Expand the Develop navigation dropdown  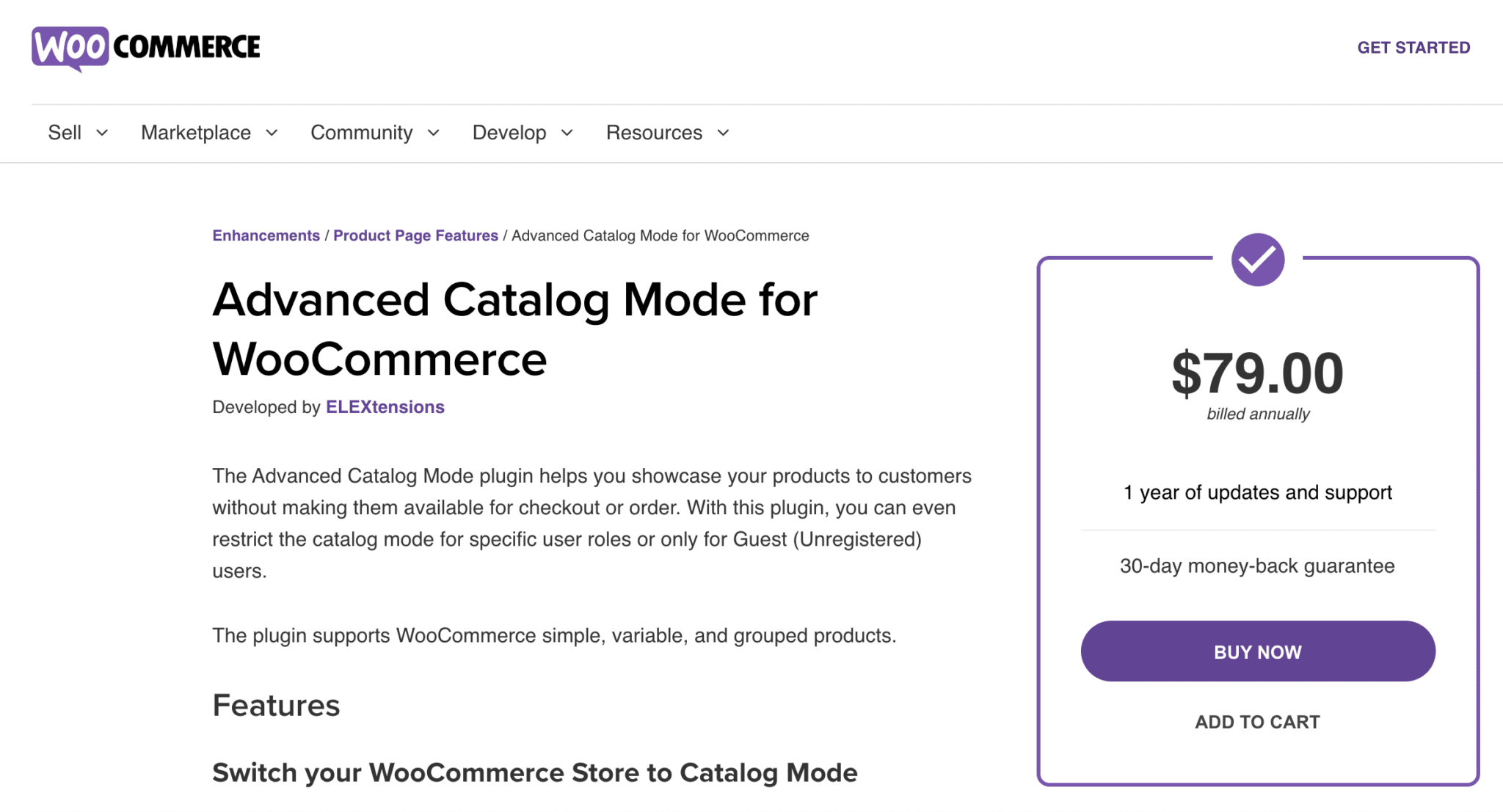point(523,133)
